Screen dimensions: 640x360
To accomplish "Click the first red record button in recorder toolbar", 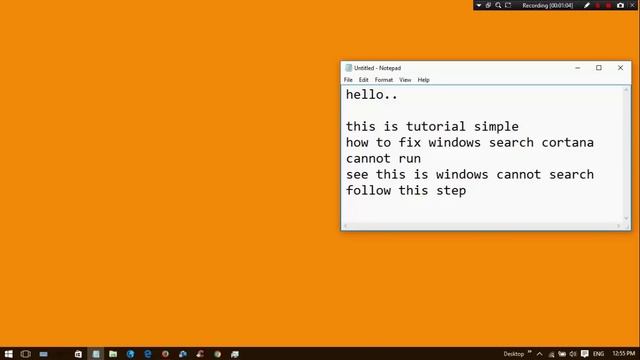I will click(x=598, y=5).
